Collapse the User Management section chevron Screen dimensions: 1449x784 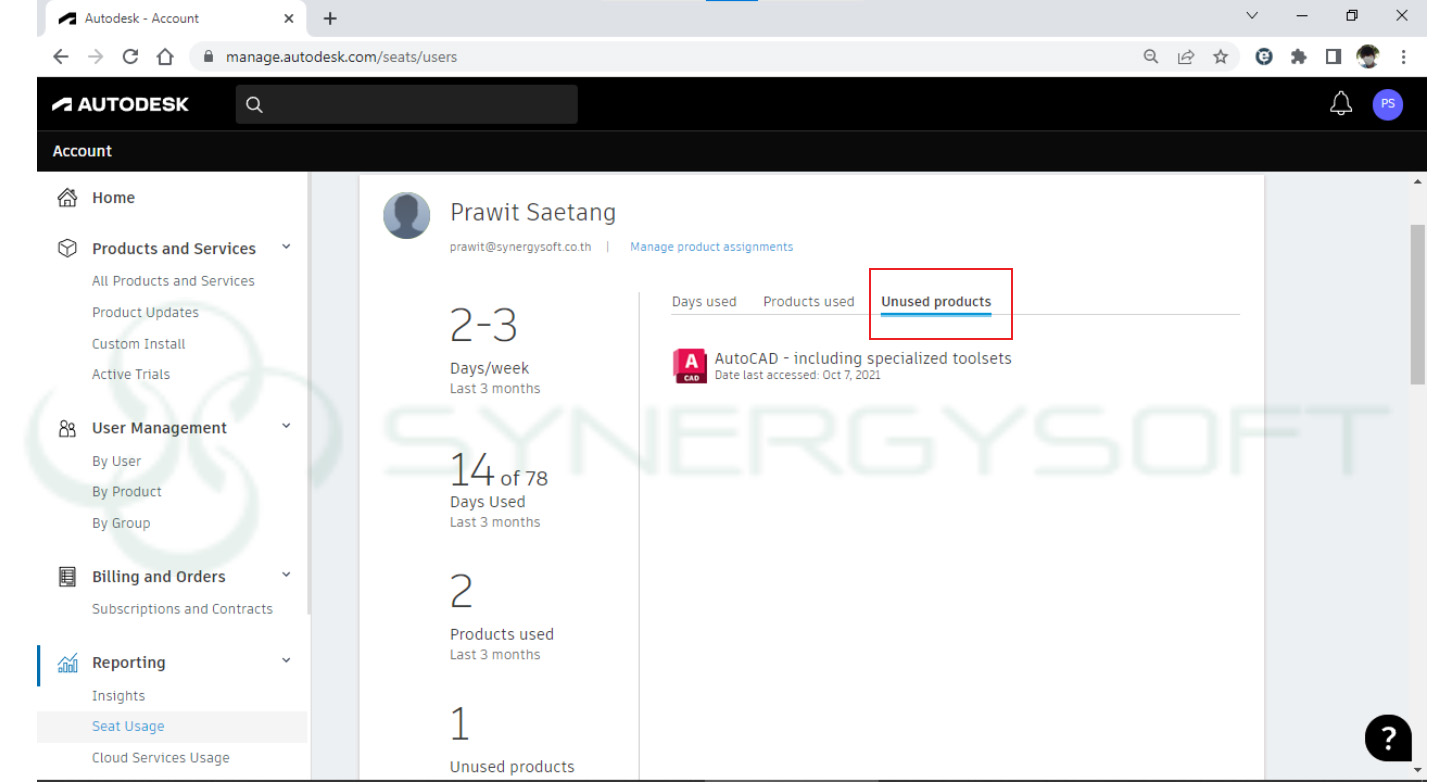(x=286, y=425)
